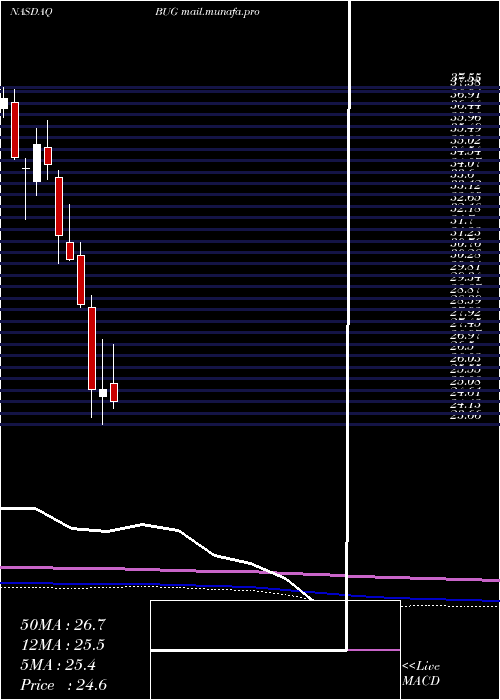Click the 50MA : 26.7 reading

(x=63, y=625)
